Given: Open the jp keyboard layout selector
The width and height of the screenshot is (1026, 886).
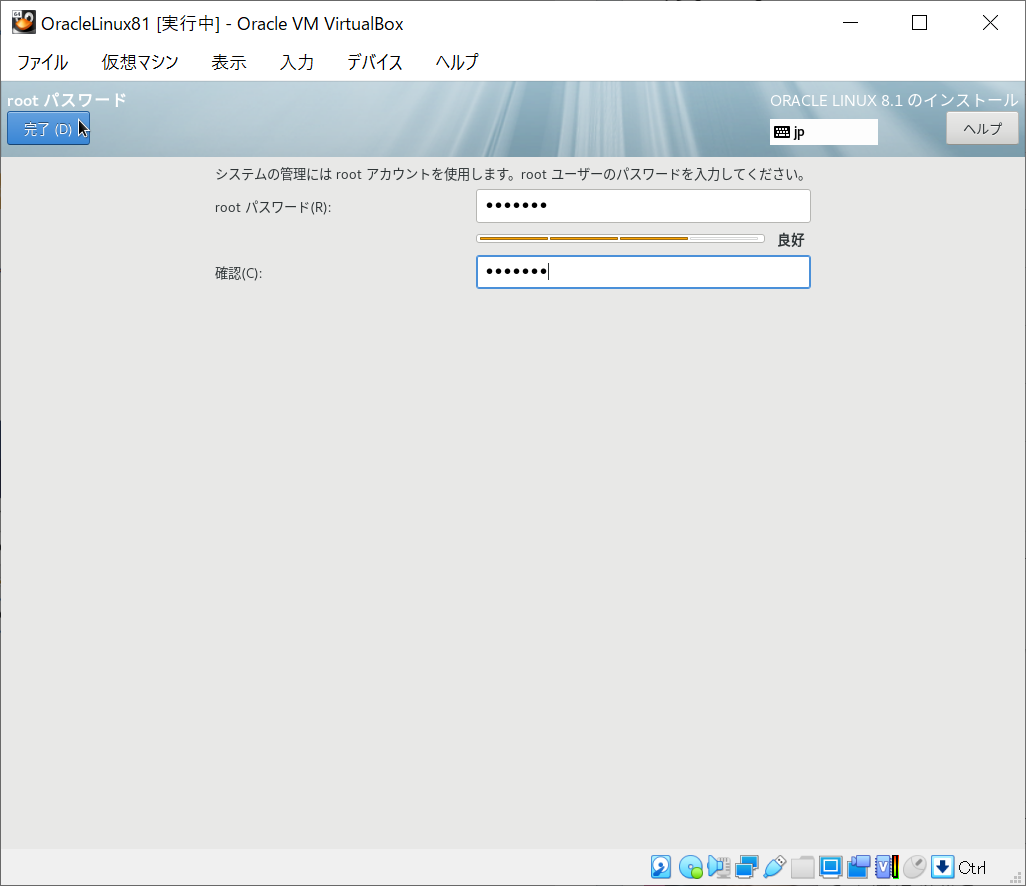Looking at the screenshot, I should [x=823, y=131].
